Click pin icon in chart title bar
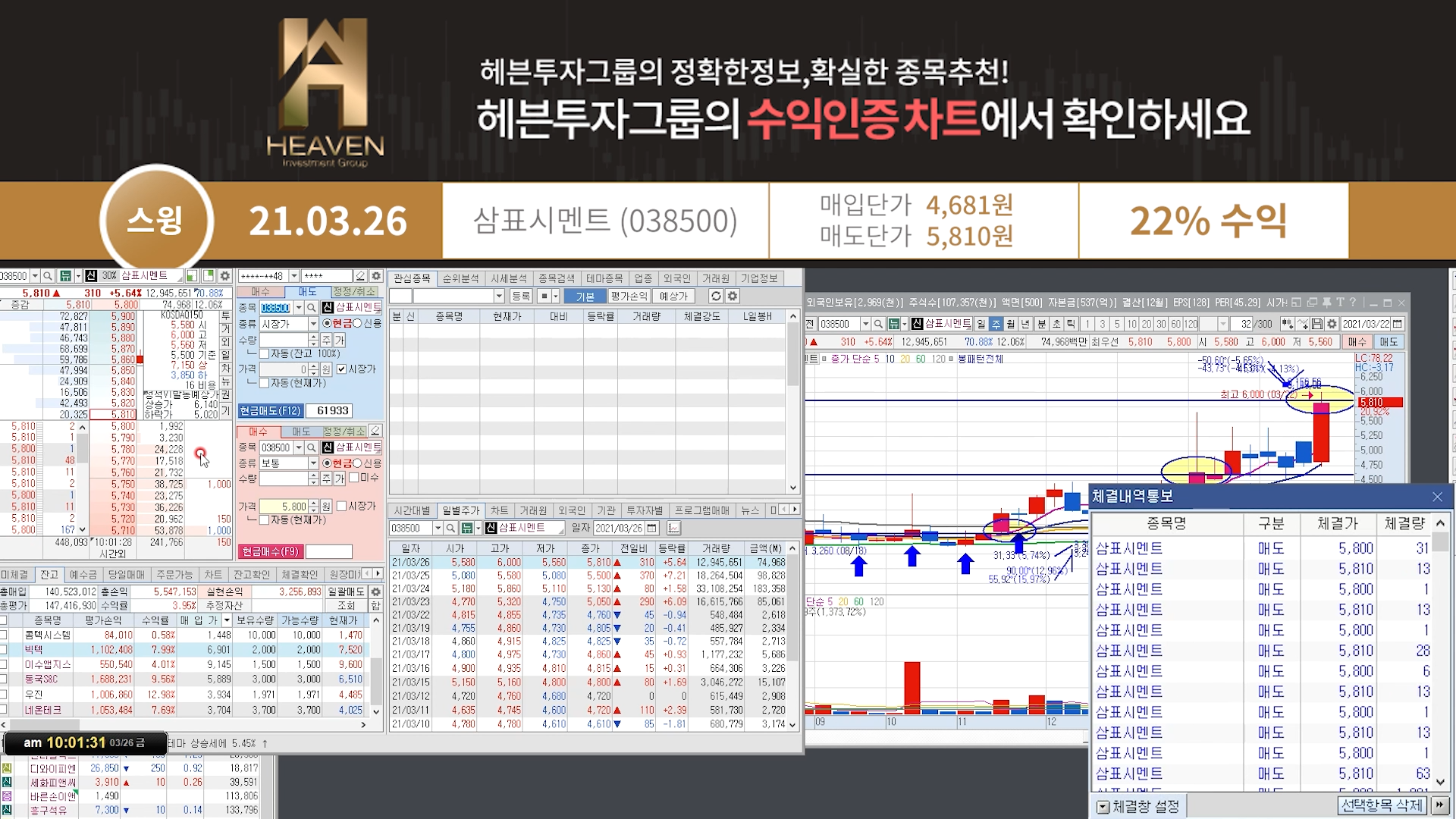The height and width of the screenshot is (819, 1456). (x=1326, y=302)
